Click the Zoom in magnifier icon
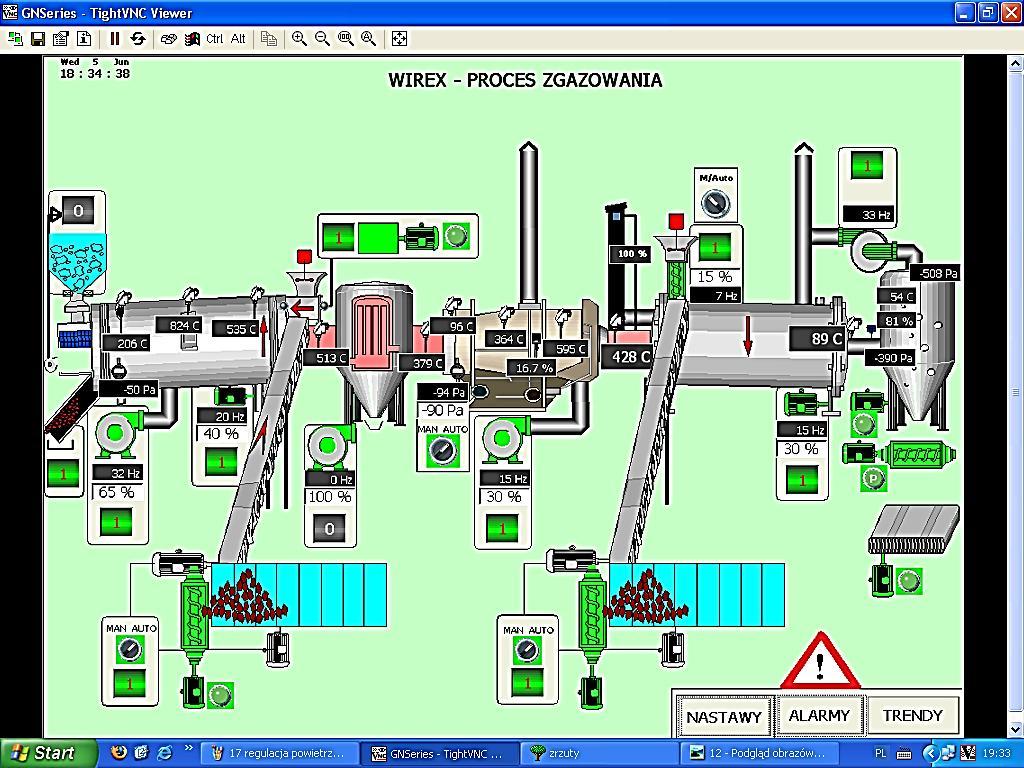 (299, 39)
